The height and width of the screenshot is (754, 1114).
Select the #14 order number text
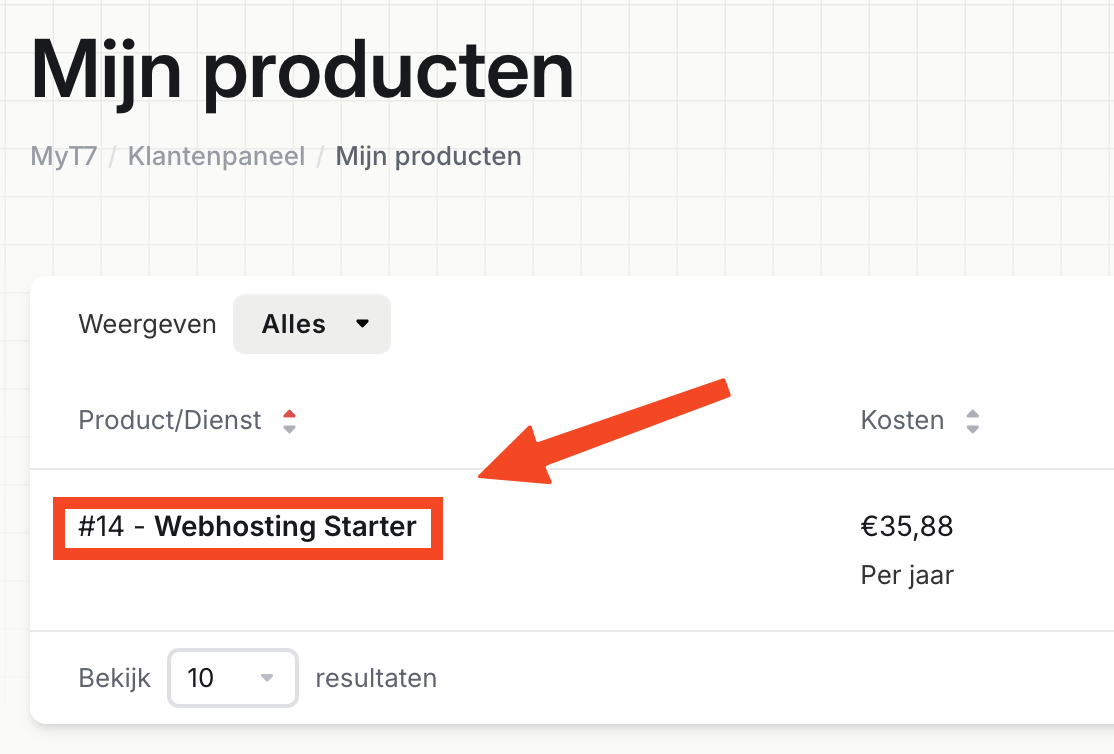point(101,527)
